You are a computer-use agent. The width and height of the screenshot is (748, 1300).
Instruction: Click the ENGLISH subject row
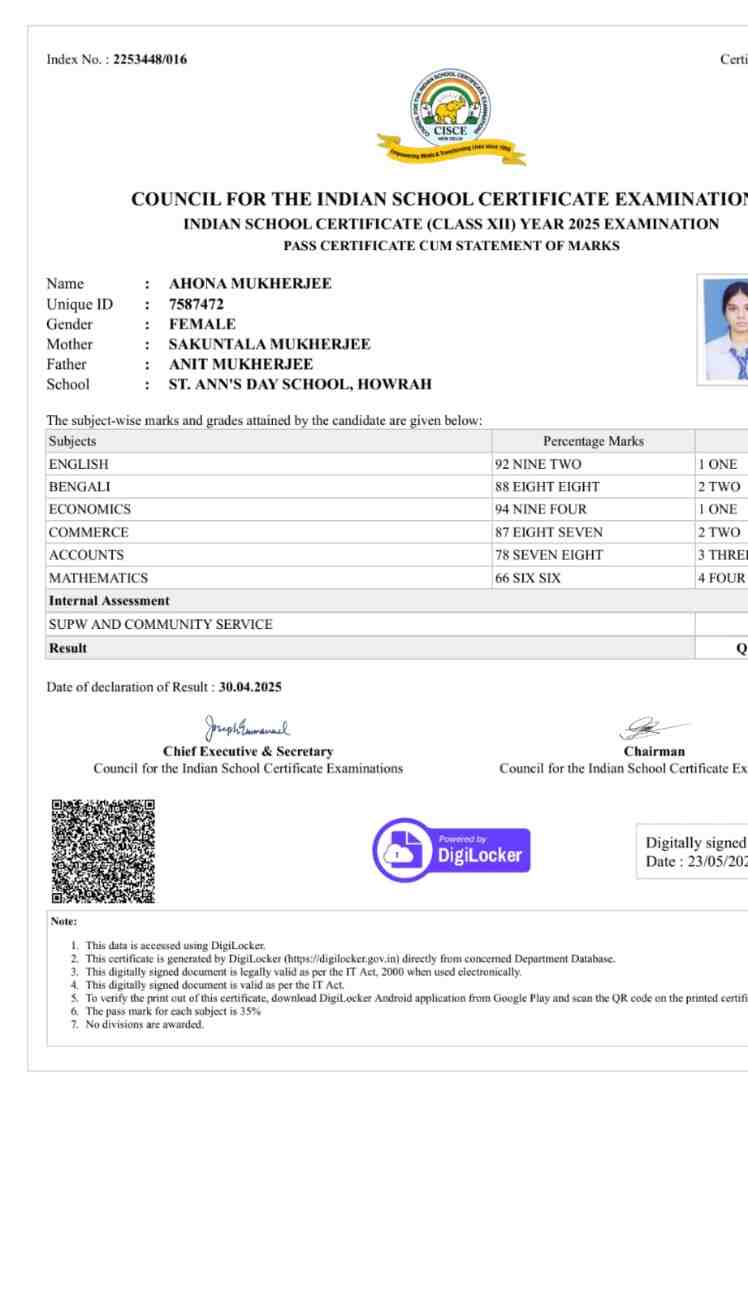78,465
